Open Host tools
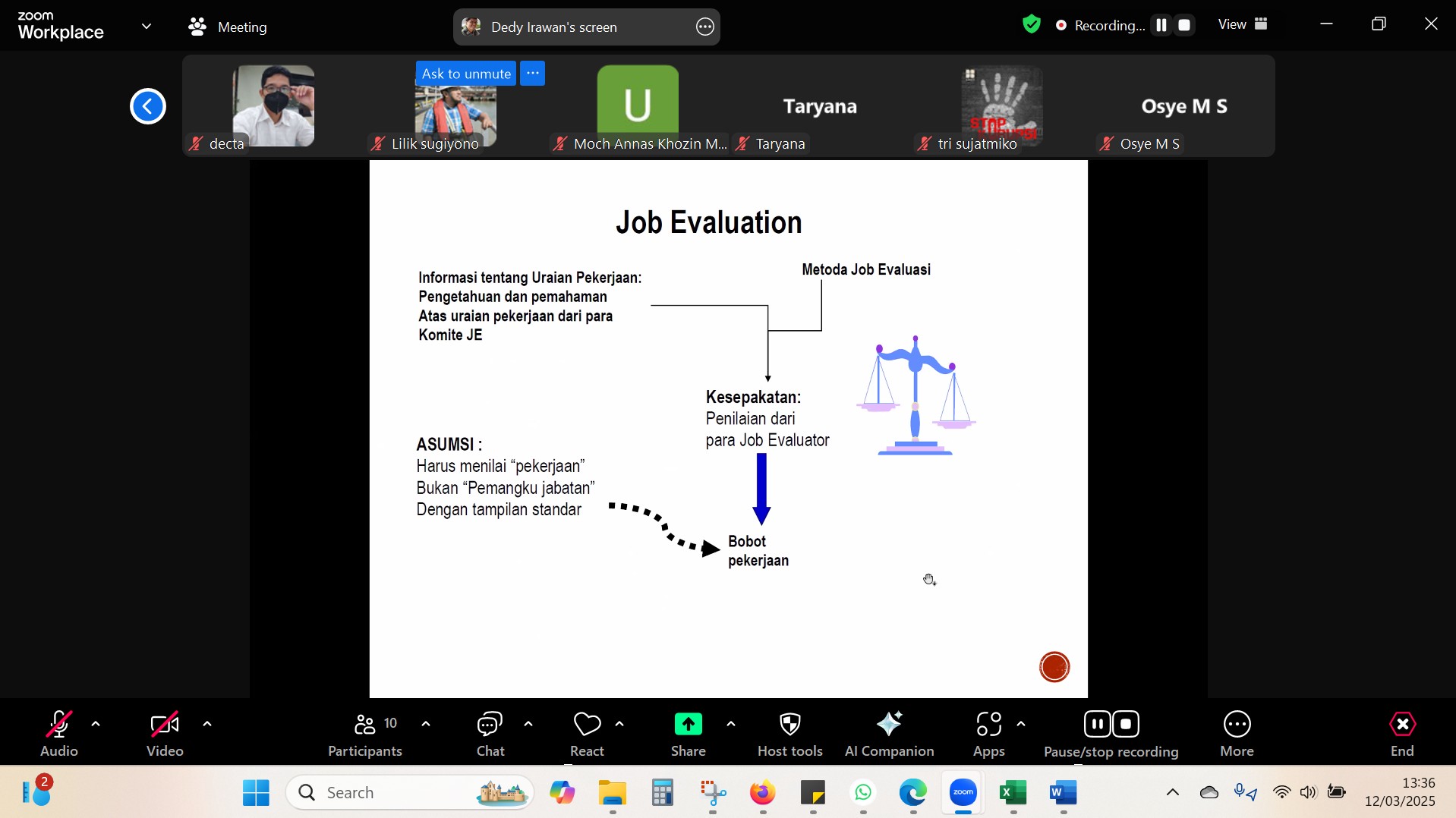Screen dimensions: 1456x818 point(789,732)
